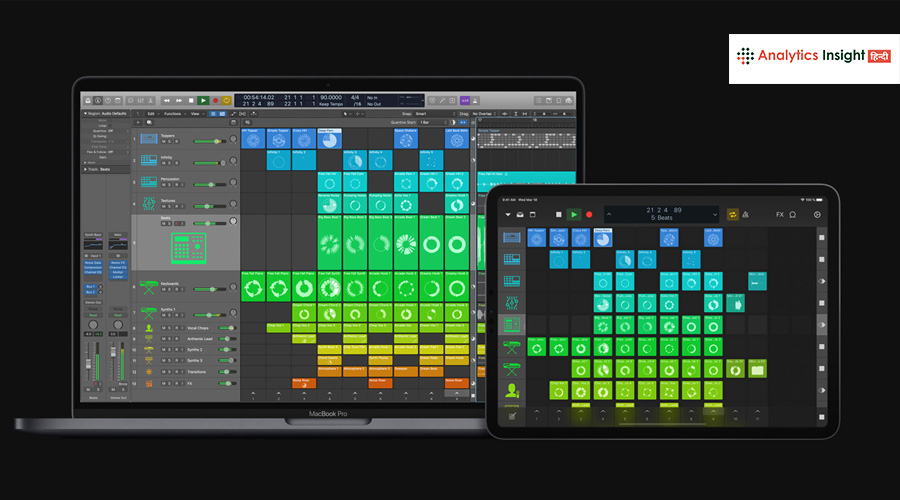Trigger scene 10 arrow on iPad grid
The image size is (900, 500).
[735, 412]
